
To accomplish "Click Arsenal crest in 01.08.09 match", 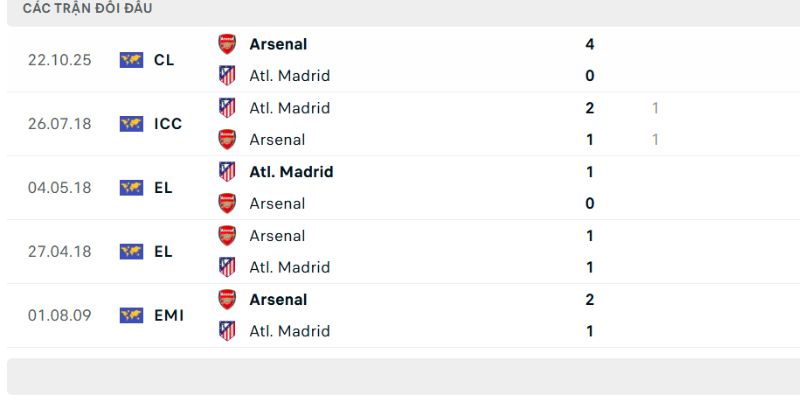I will pos(227,299).
